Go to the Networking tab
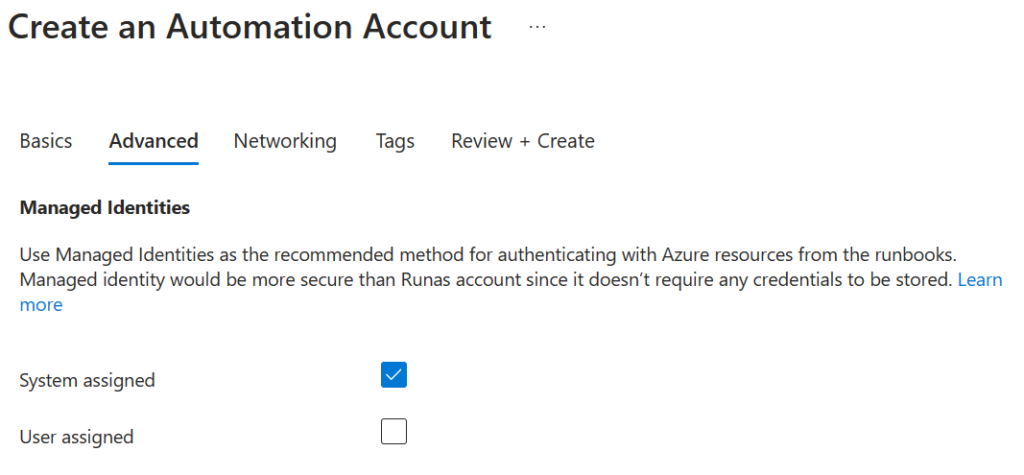Screen dimensions: 1024x475 [x=285, y=141]
